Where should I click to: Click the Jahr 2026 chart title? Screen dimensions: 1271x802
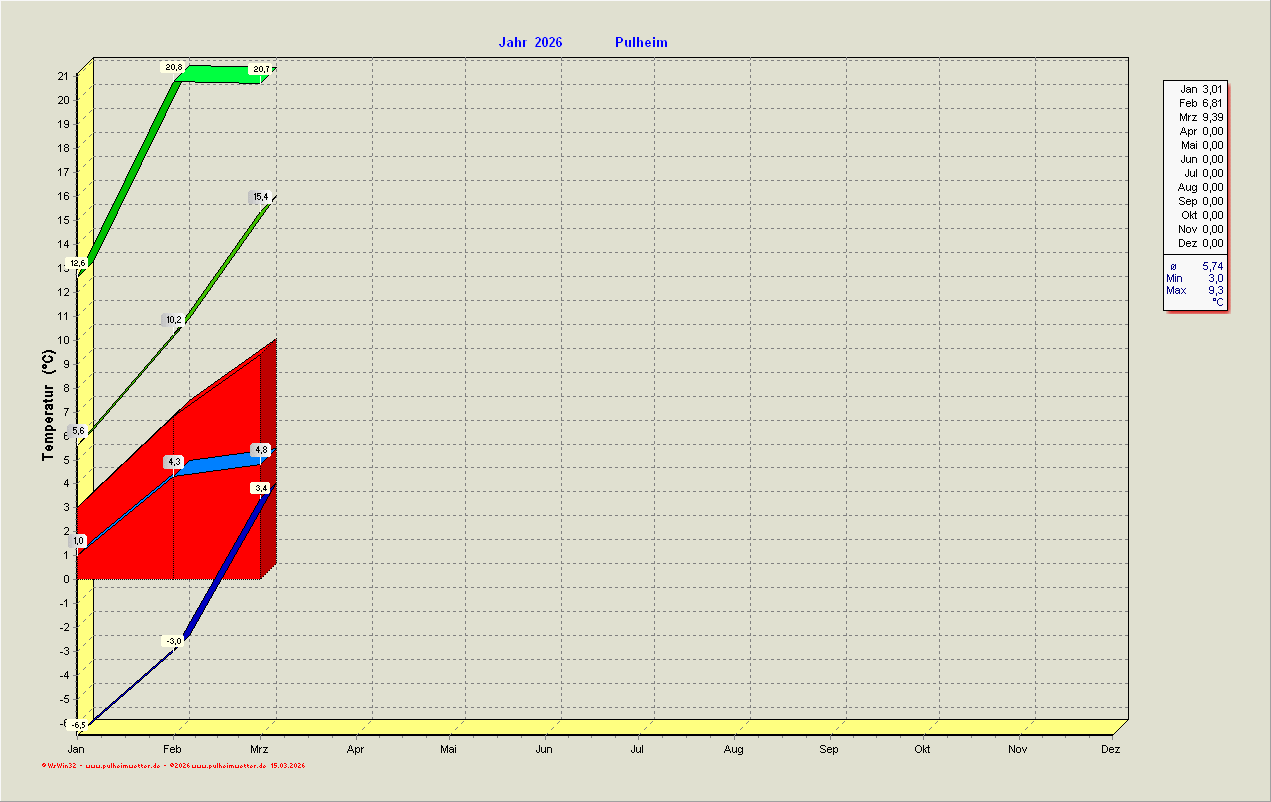pos(530,42)
